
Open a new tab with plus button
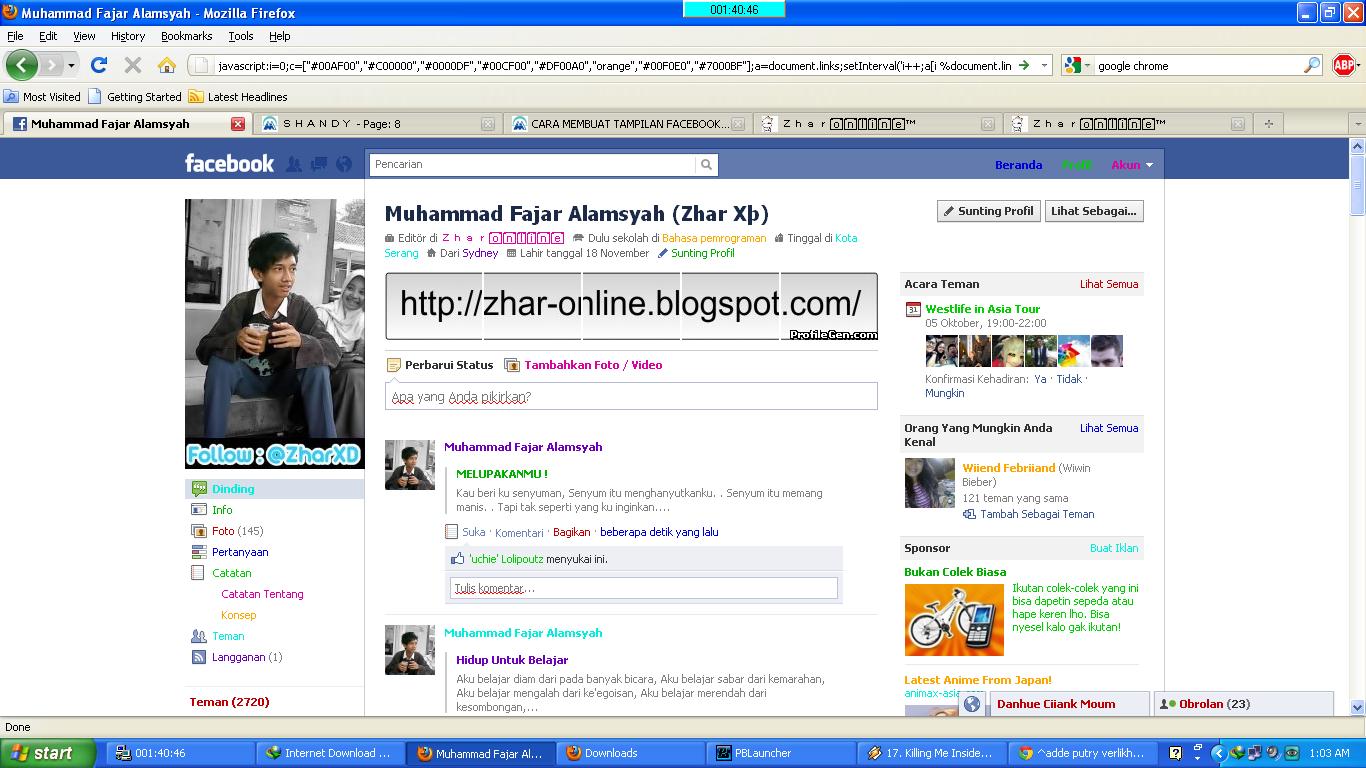(1268, 124)
